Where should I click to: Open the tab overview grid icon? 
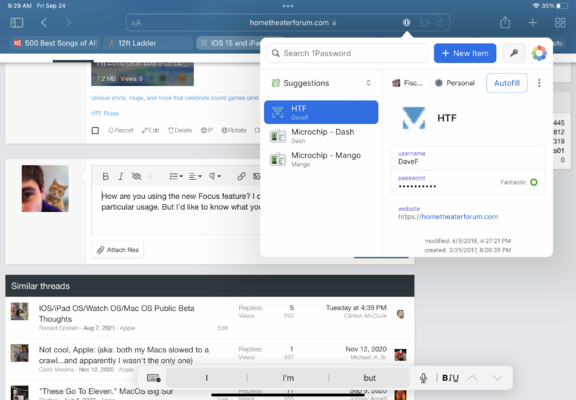click(560, 23)
